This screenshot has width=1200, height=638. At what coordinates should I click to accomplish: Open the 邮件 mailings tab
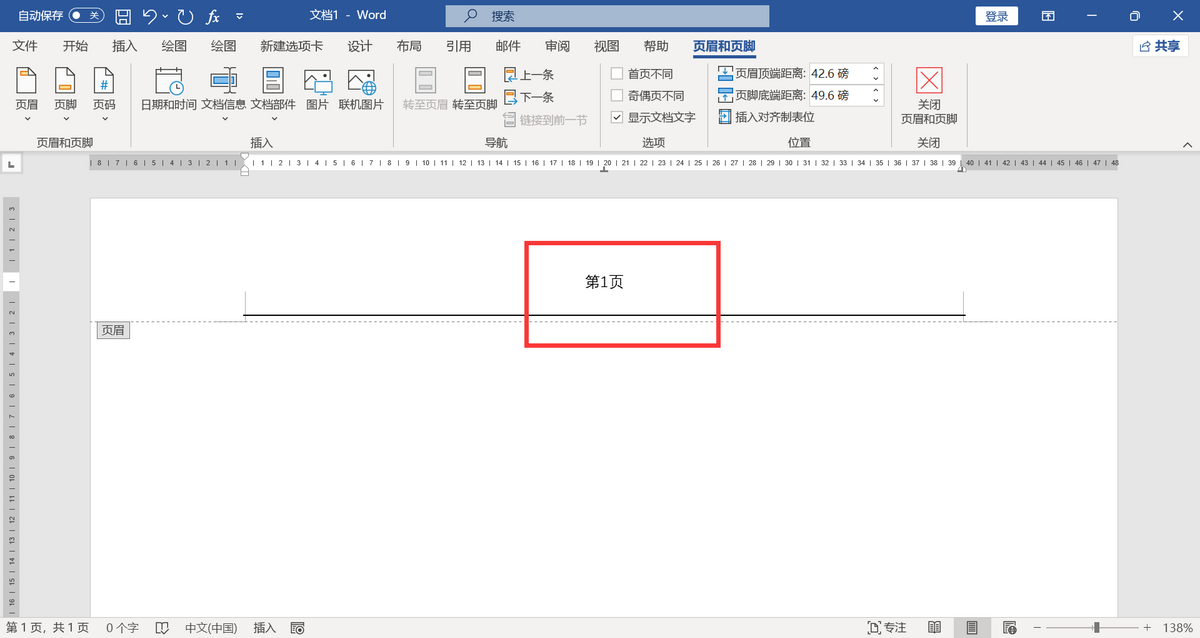(508, 46)
